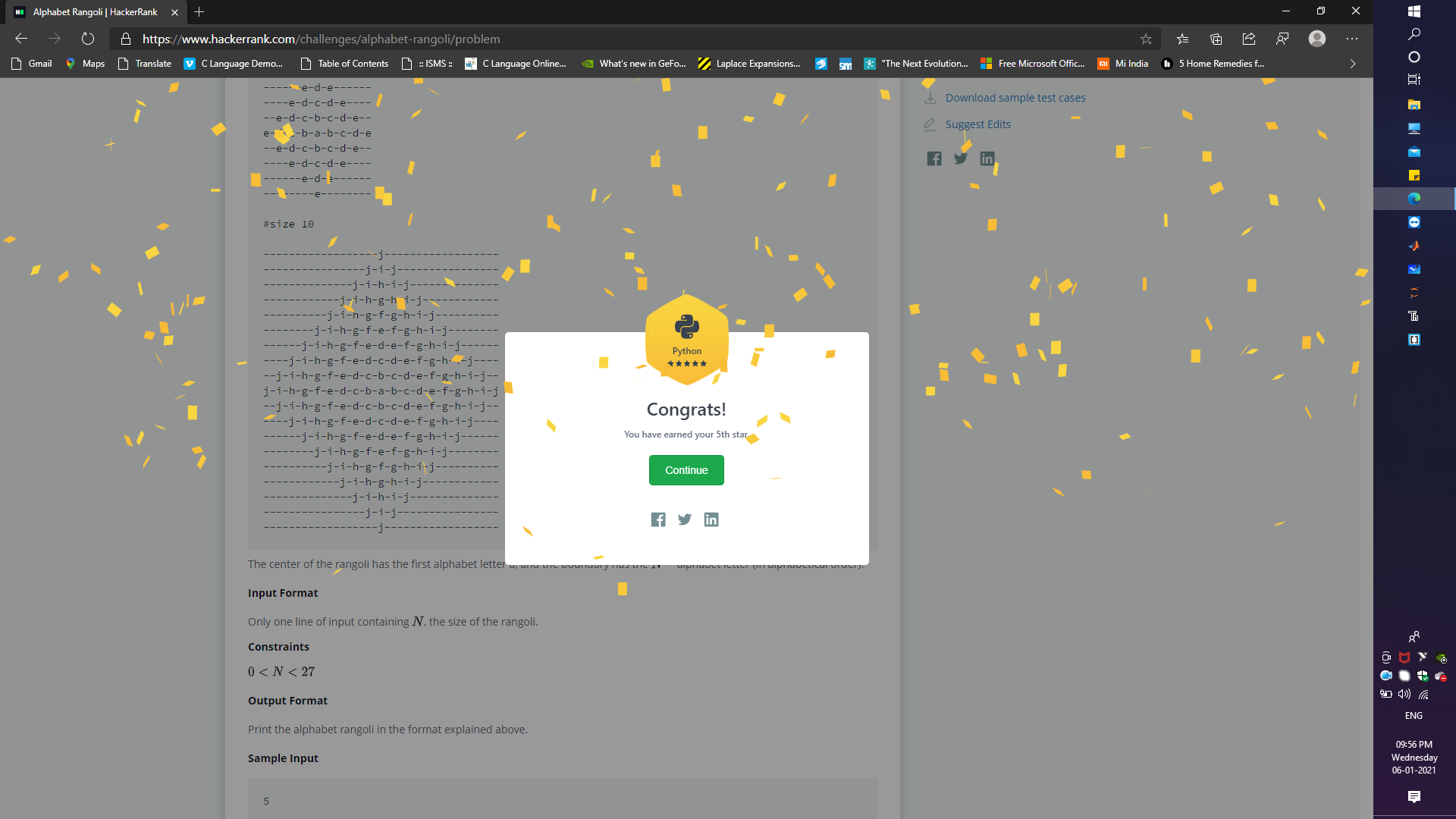The height and width of the screenshot is (819, 1456).
Task: Click the sidebar Facebook share icon
Action: click(x=934, y=158)
